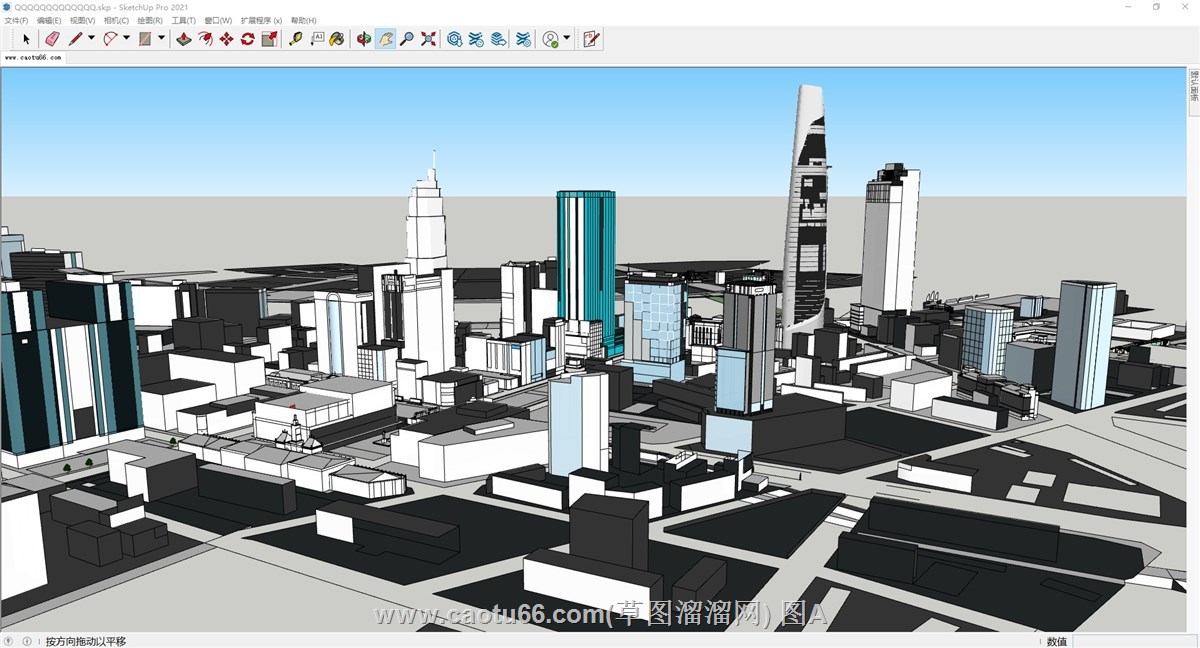The width and height of the screenshot is (1200, 648).
Task: Open the 编辑(E) menu
Action: [x=49, y=20]
